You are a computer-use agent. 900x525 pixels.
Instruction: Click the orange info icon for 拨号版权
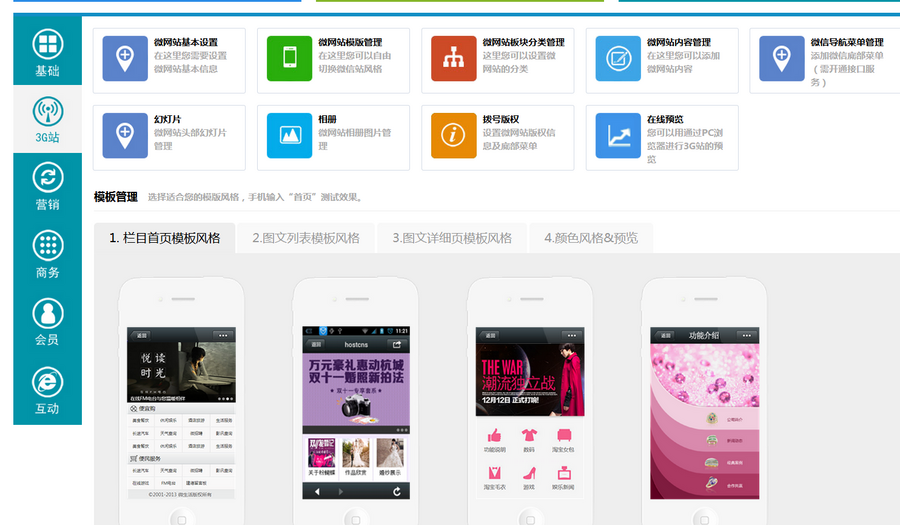(453, 135)
